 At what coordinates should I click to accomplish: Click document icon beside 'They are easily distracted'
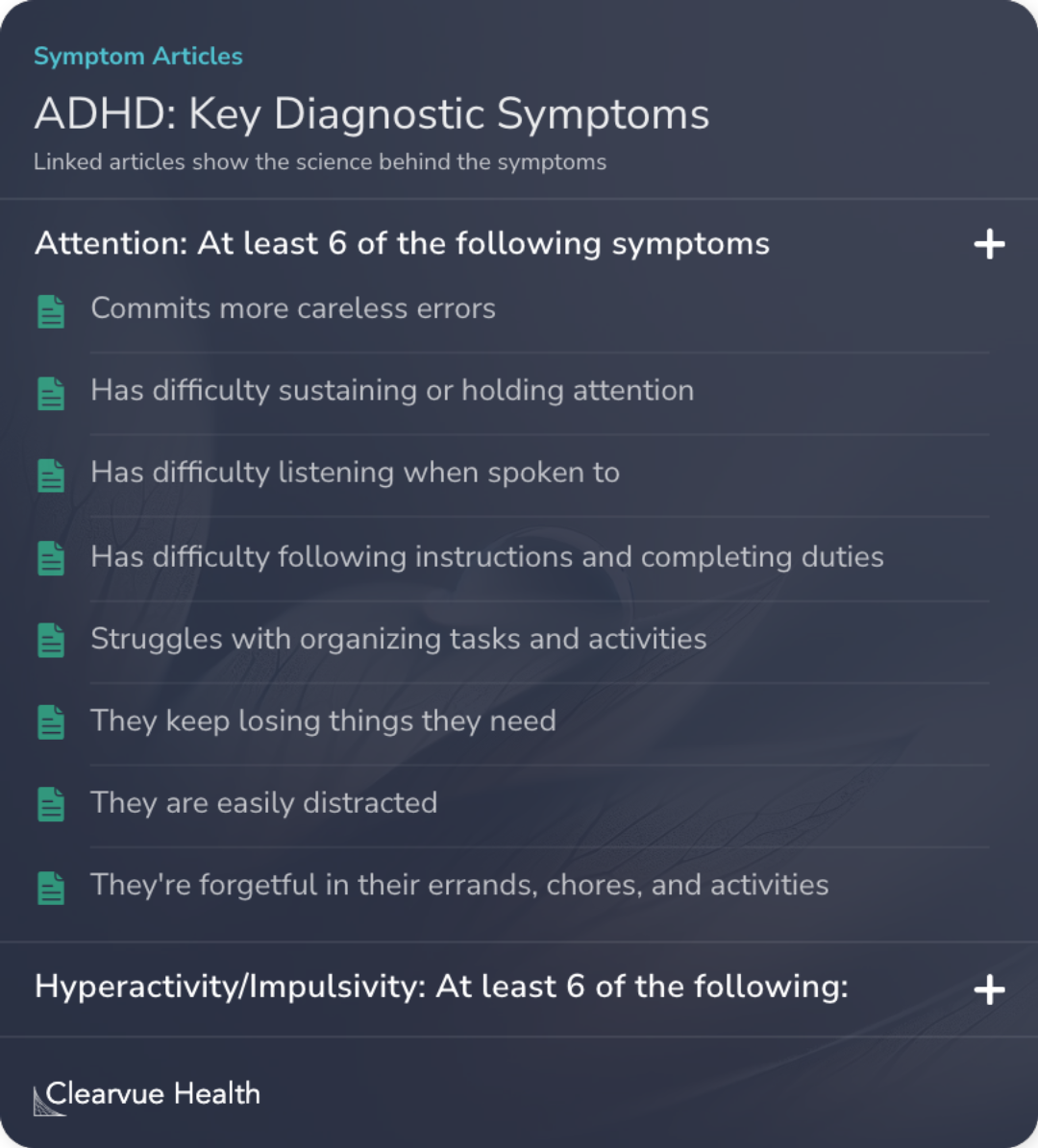[x=51, y=804]
